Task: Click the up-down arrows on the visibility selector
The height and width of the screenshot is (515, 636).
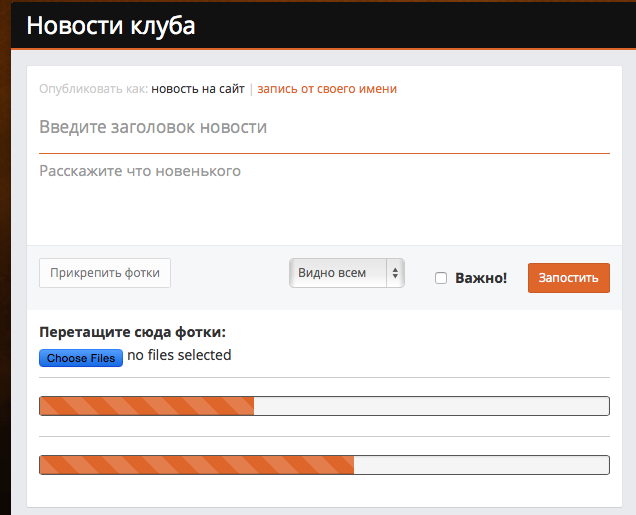Action: point(396,273)
